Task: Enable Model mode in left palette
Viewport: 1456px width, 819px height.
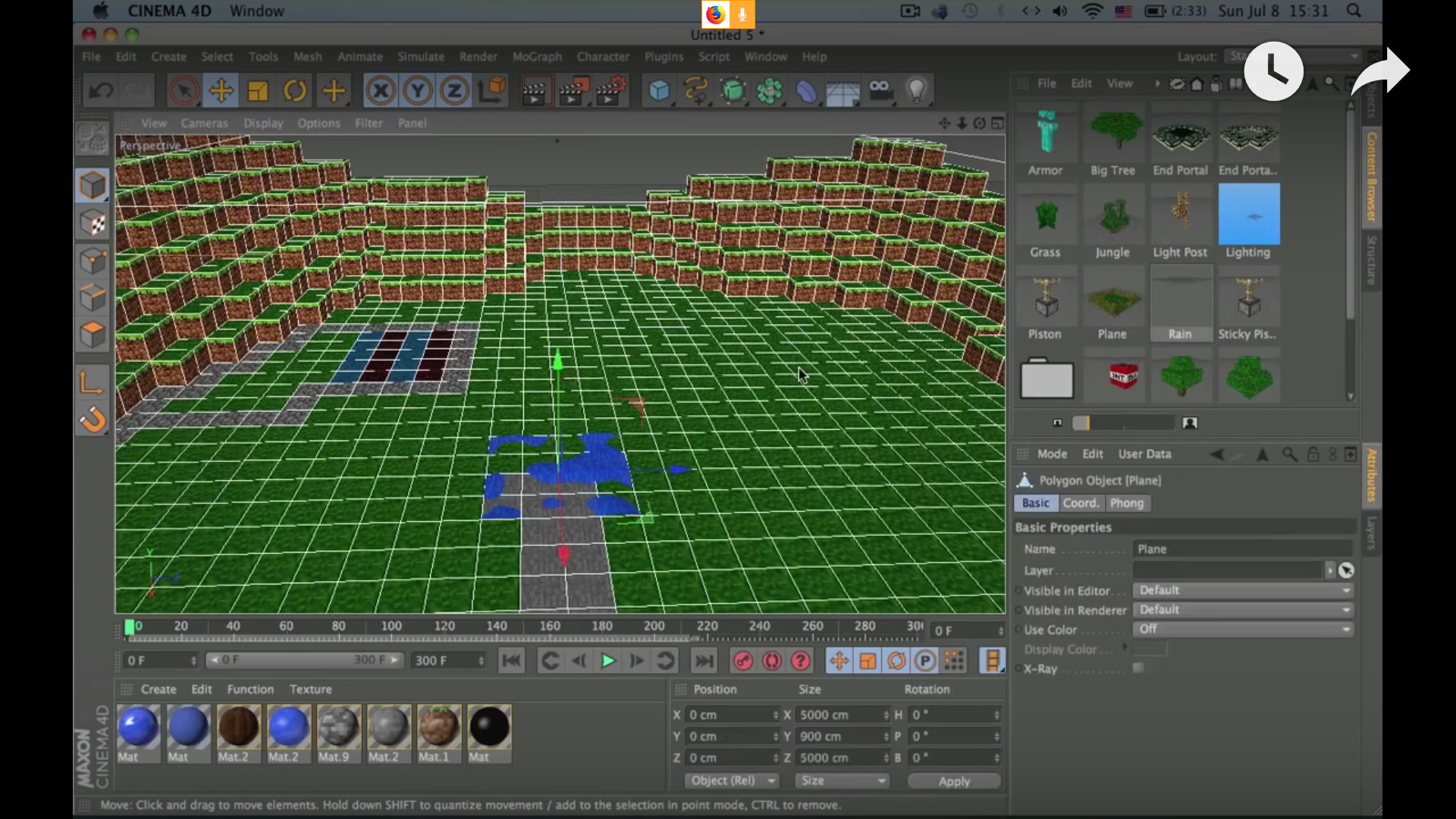Action: pos(93,186)
